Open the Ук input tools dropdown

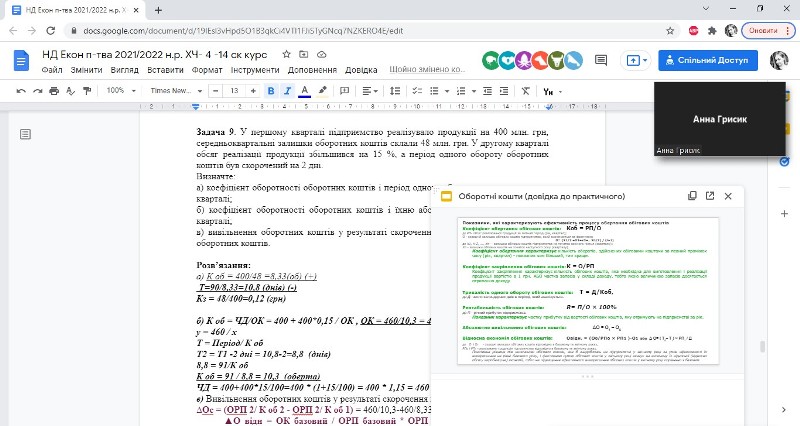[553, 91]
